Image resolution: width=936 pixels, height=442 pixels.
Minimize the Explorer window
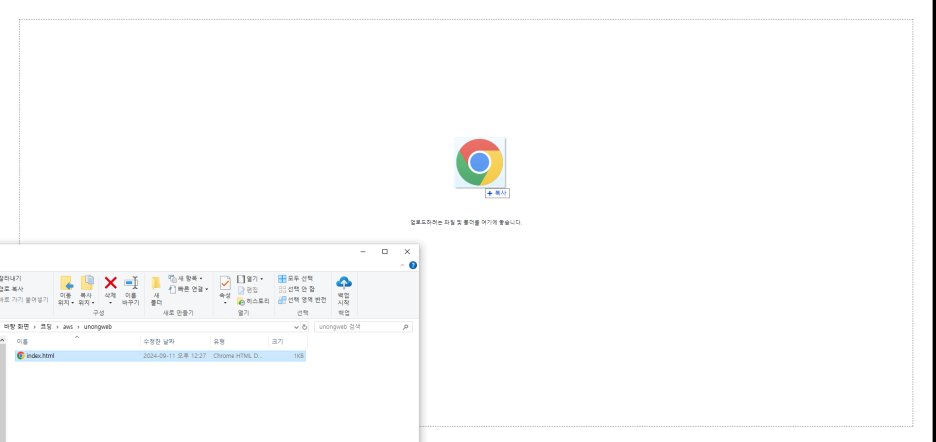(x=363, y=251)
